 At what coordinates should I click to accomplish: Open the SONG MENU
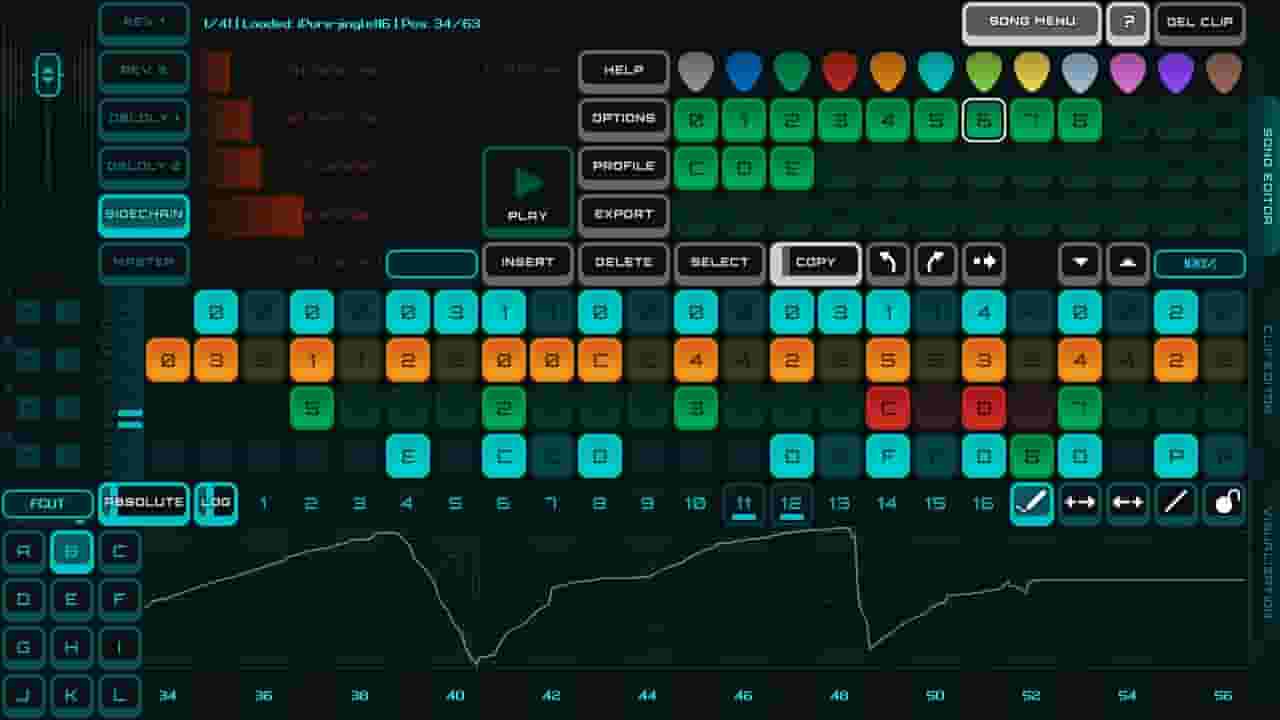coord(1031,22)
